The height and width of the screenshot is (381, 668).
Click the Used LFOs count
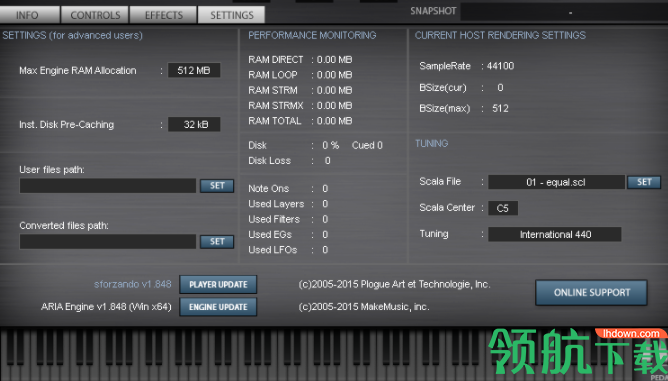point(325,250)
